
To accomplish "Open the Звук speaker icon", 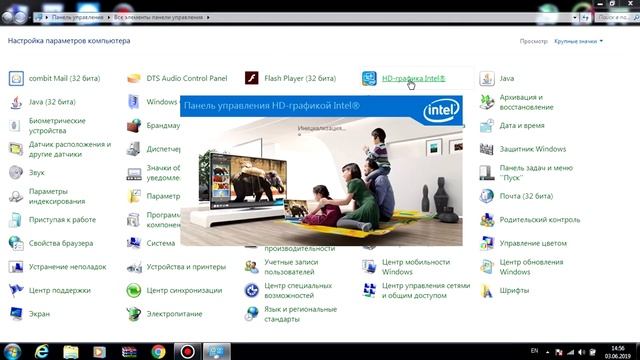I will tap(16, 173).
